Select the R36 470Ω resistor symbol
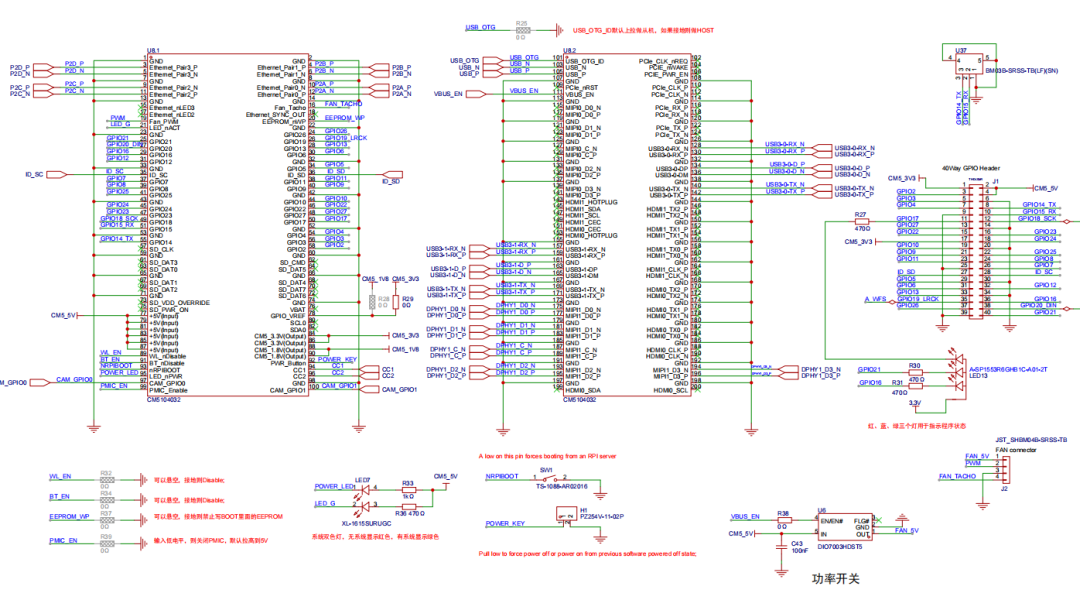The height and width of the screenshot is (593, 1080). [408, 507]
